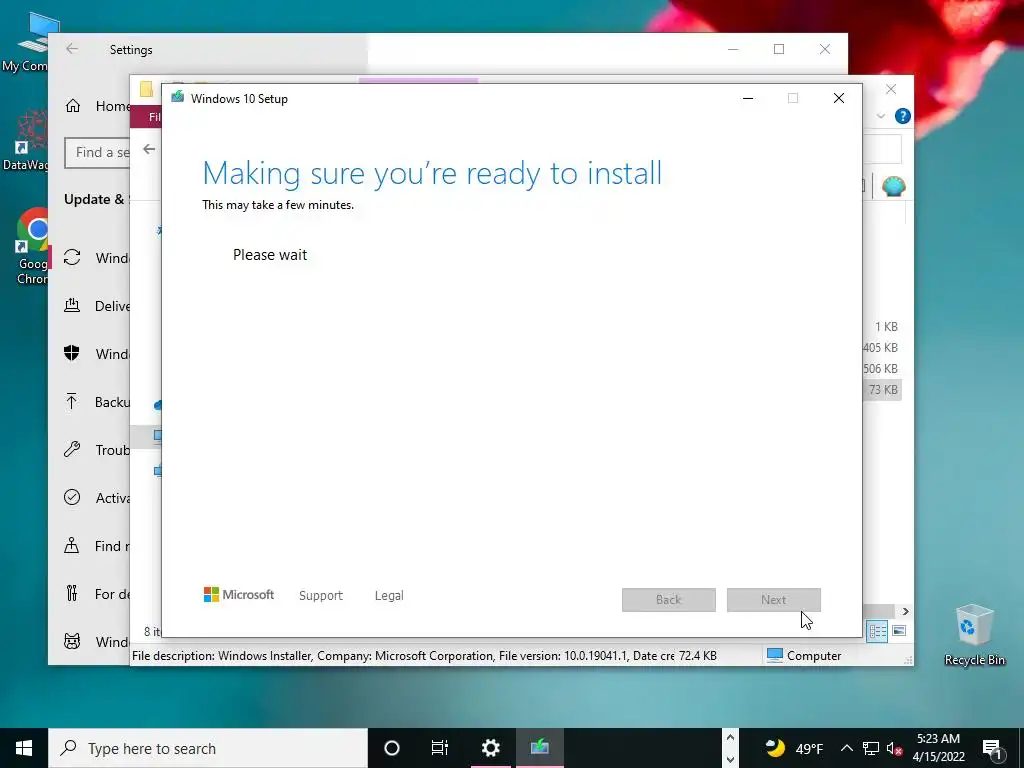Open Cortana circle on taskbar

pos(392,748)
